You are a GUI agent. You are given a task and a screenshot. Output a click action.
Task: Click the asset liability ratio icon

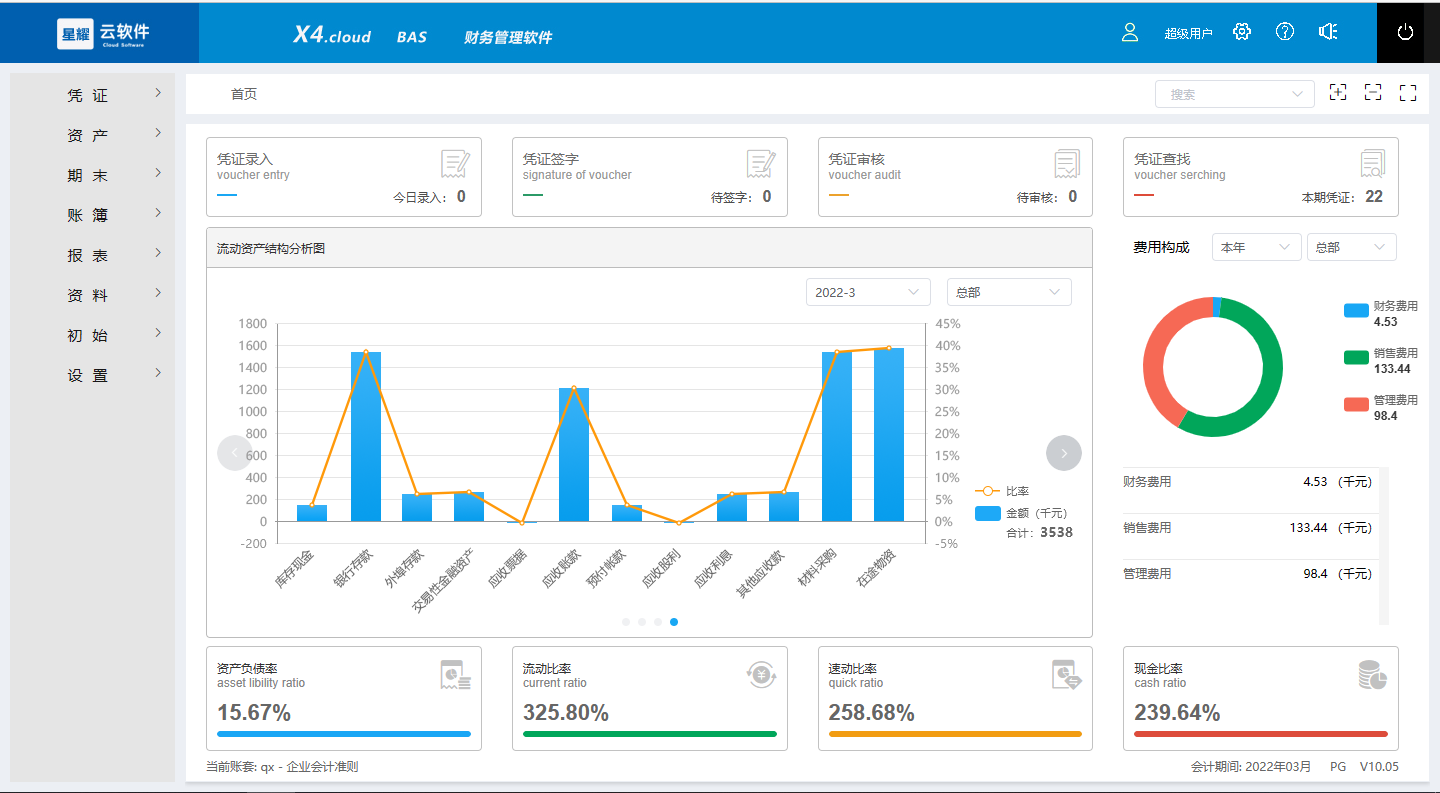455,675
